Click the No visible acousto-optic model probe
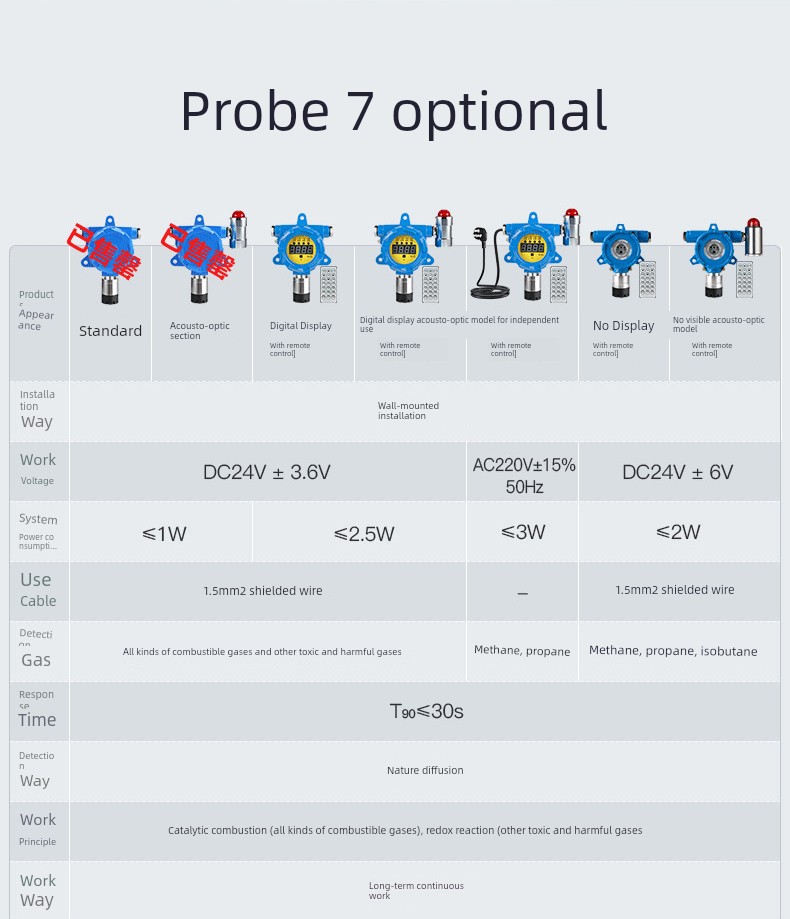 724,258
